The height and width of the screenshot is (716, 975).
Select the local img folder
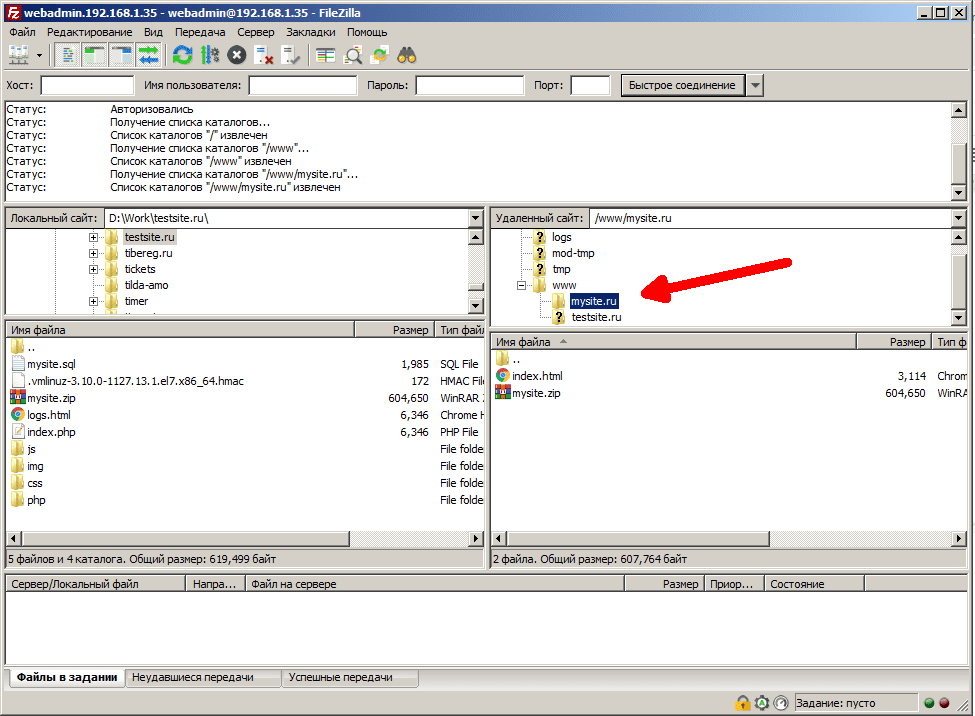(35, 466)
